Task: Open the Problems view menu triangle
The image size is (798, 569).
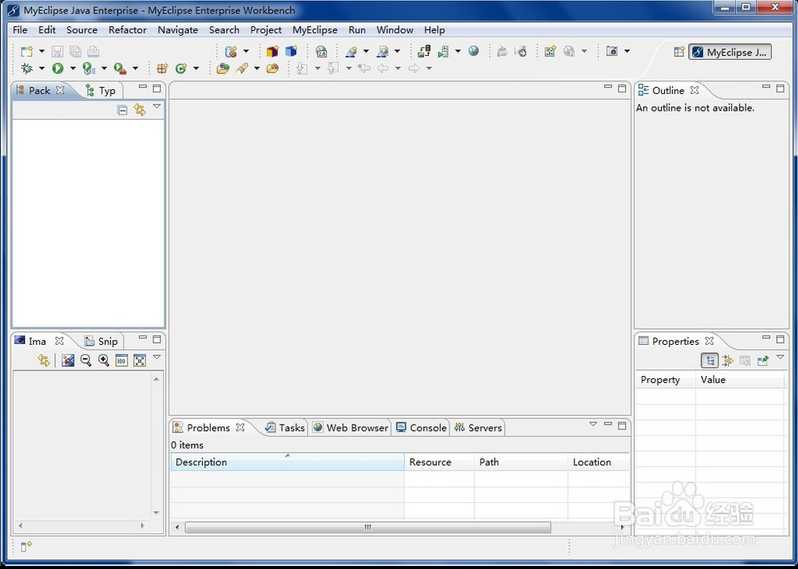Action: pyautogui.click(x=593, y=424)
